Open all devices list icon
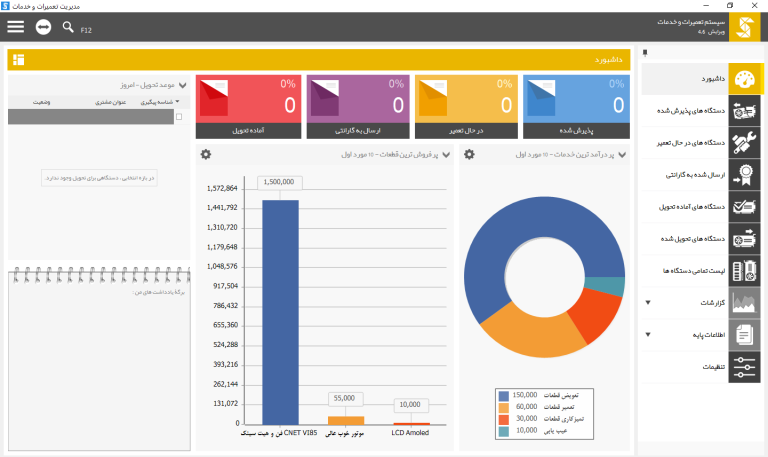Viewport: 768px width, 457px height. click(x=744, y=271)
